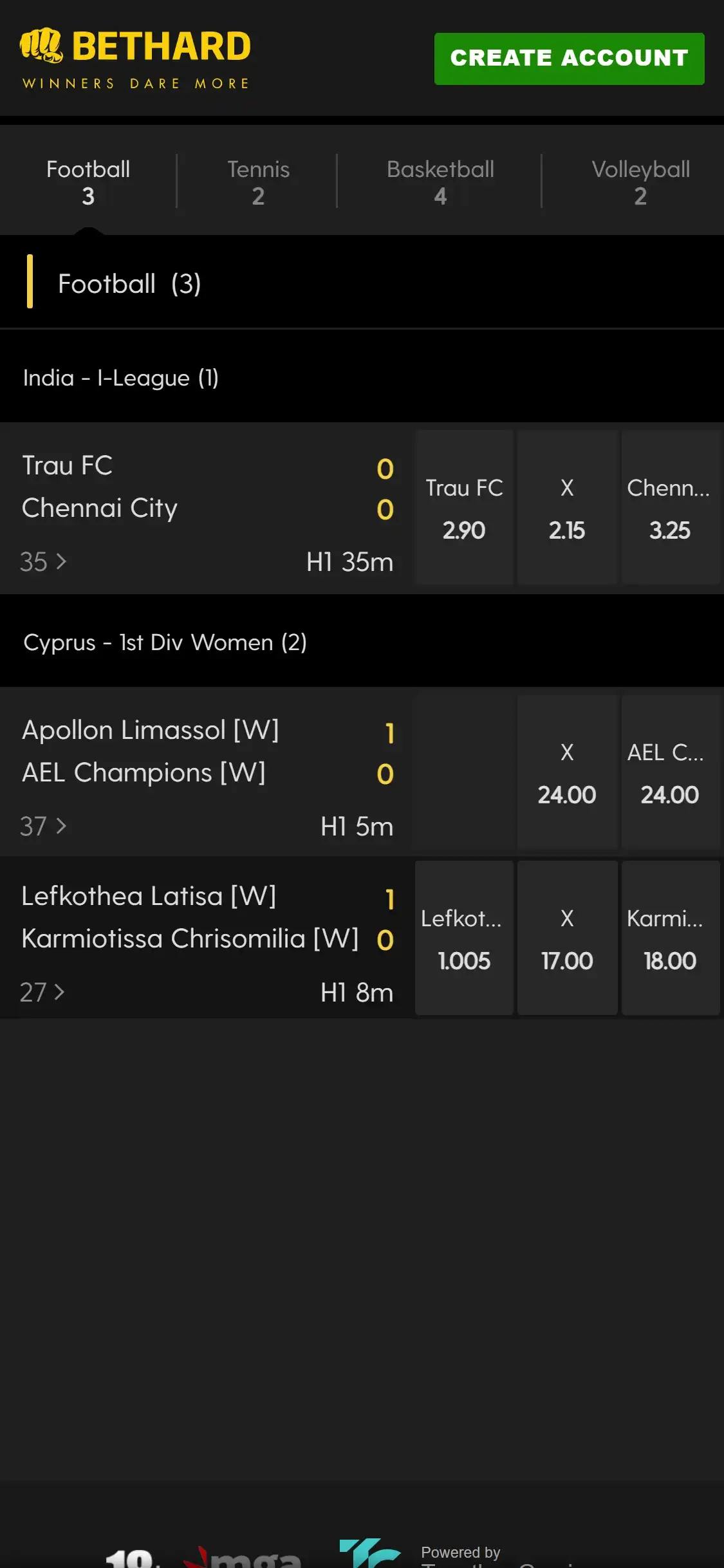Select the Football tab
The width and height of the screenshot is (724, 1568).
point(88,182)
